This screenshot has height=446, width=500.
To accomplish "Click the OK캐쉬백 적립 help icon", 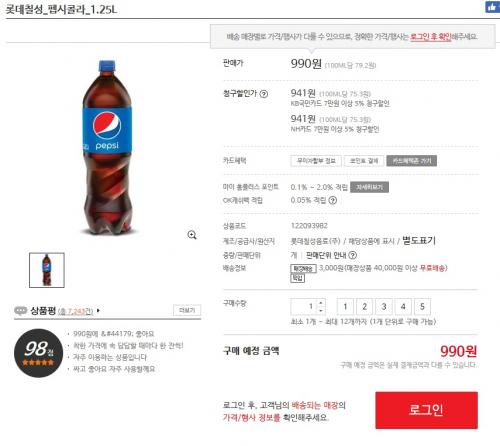I will pos(333,200).
